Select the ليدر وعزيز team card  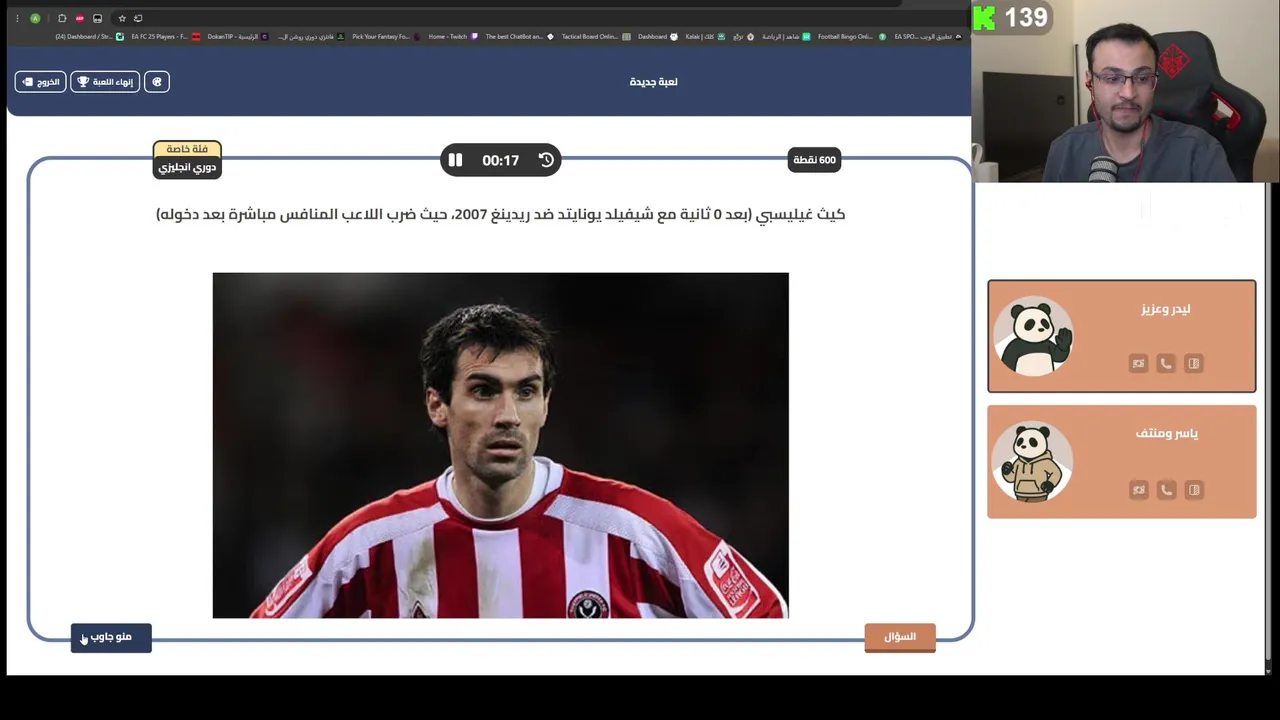pos(1122,336)
